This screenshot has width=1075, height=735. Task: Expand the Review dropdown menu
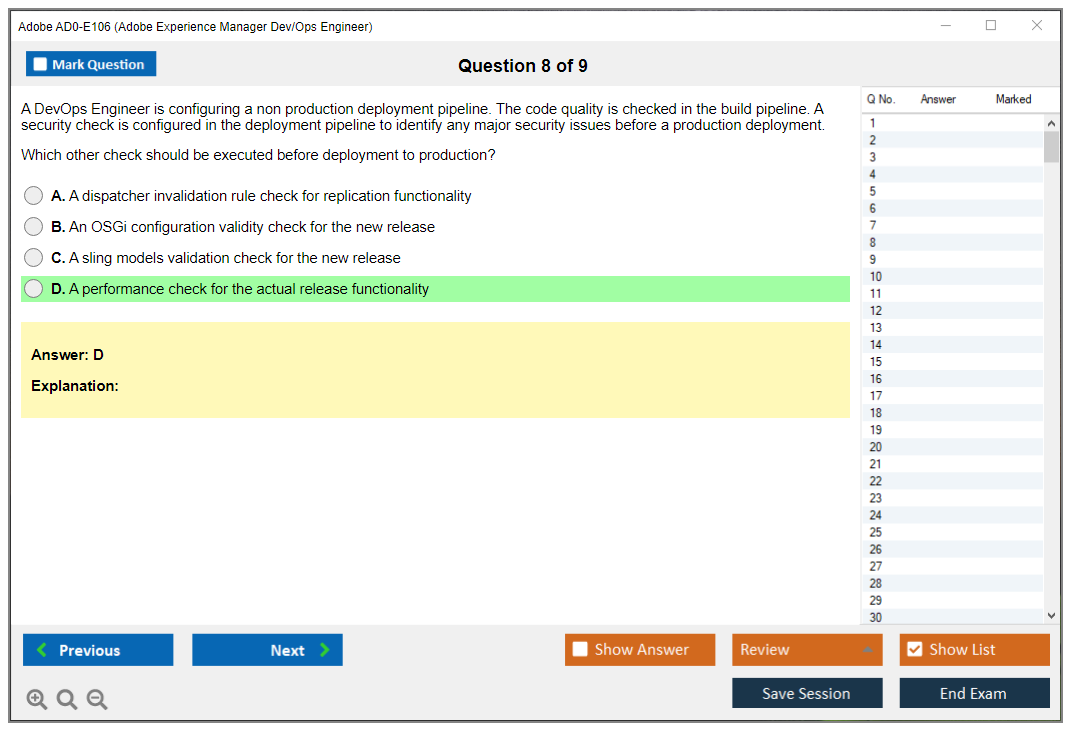806,650
